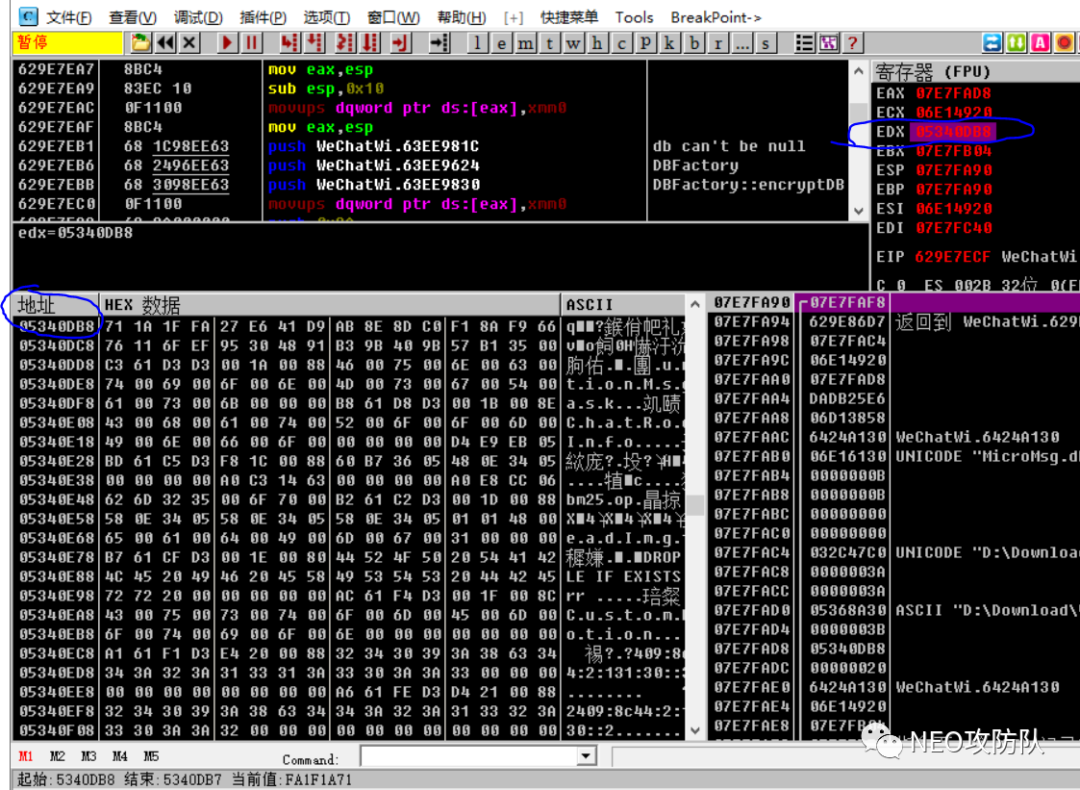Screen dimensions: 1080x790
Task: Click the pink A icon on toolbar
Action: tap(1040, 43)
